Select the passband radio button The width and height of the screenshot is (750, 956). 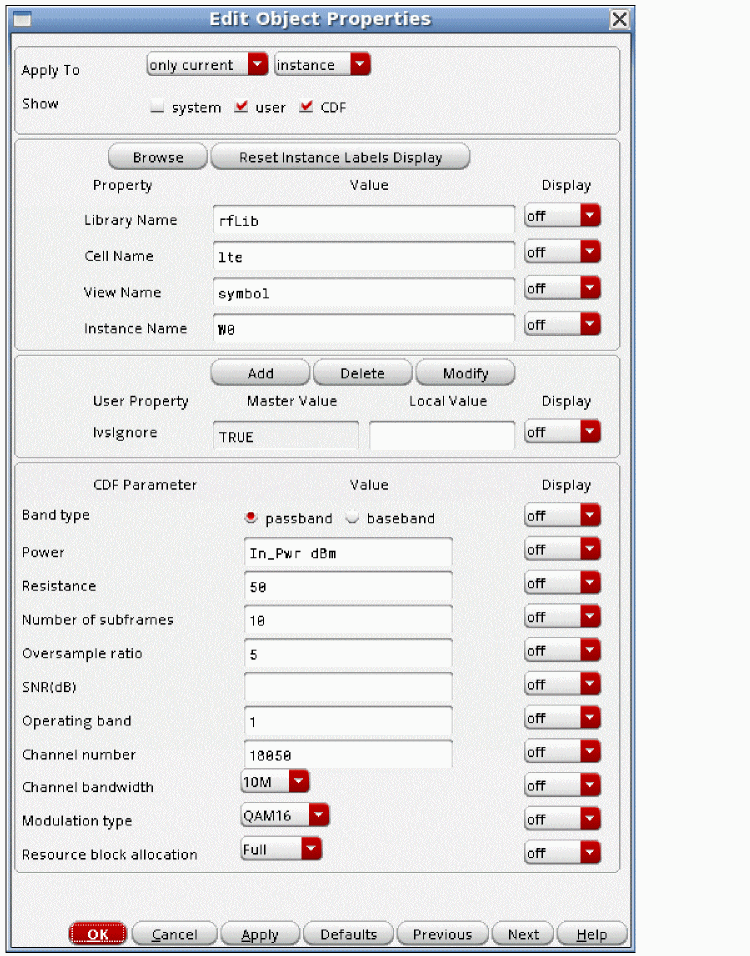tap(251, 517)
